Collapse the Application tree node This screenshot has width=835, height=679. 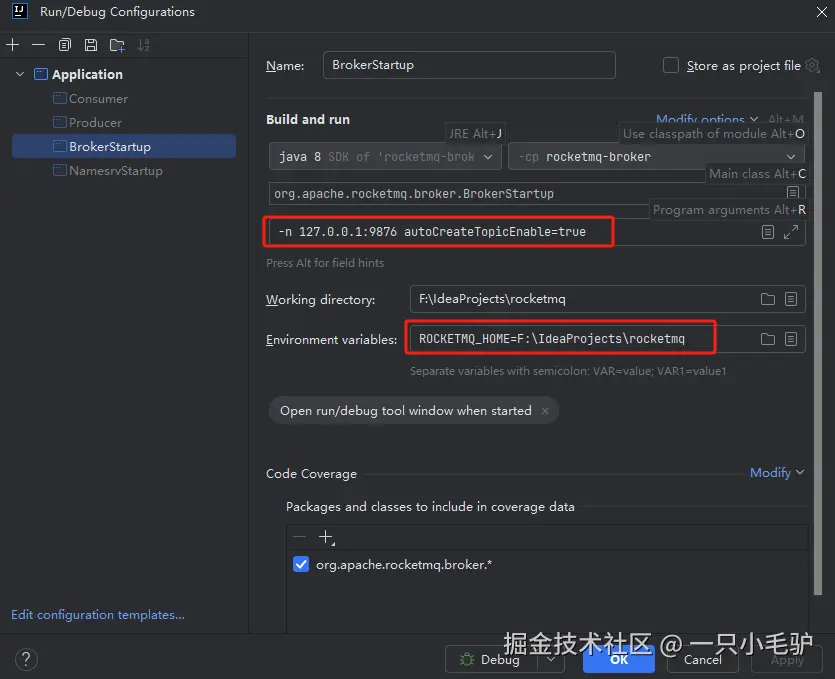[20, 74]
